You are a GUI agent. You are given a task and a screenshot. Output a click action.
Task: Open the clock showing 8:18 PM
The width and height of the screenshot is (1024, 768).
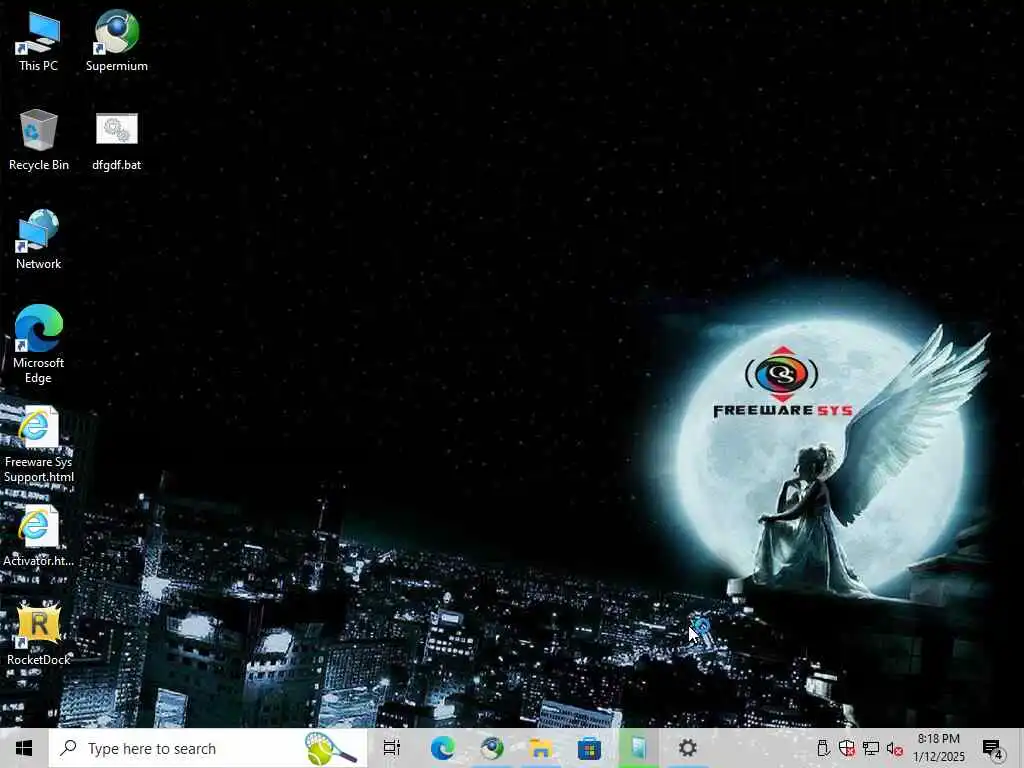(x=938, y=748)
